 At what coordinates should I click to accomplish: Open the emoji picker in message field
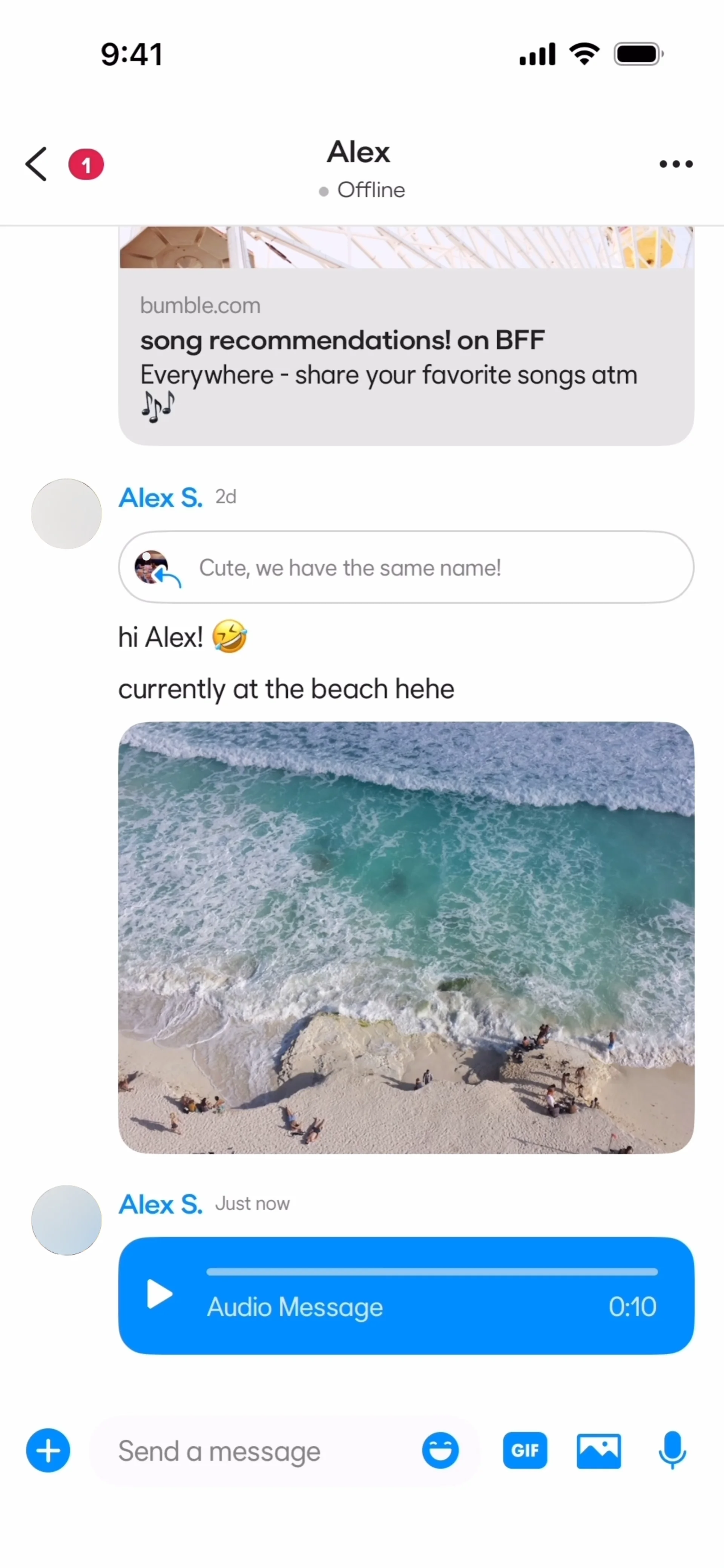point(440,1450)
